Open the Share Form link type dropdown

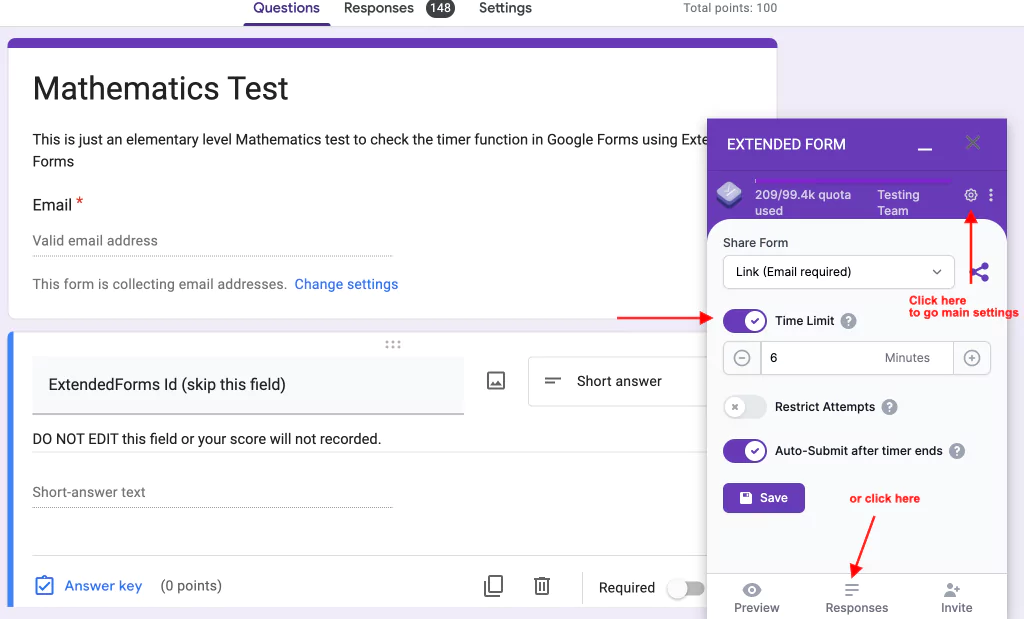[x=838, y=271]
